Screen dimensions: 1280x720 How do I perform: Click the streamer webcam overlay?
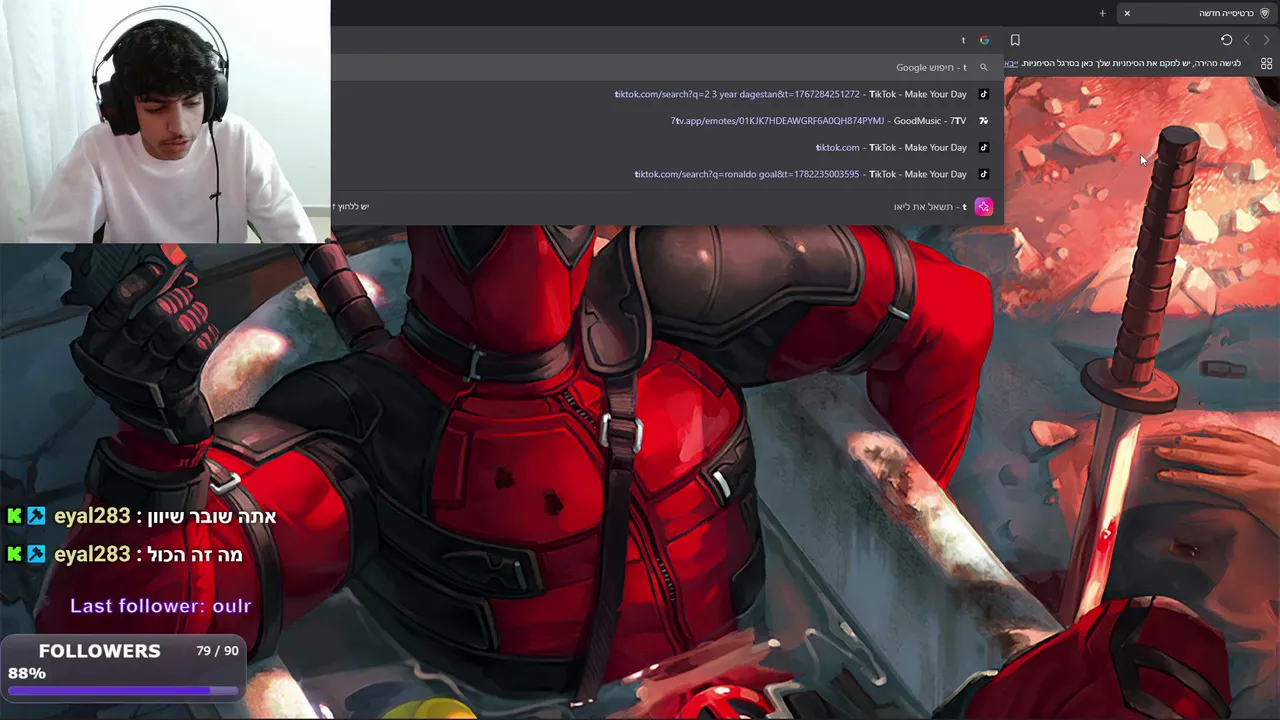(165, 121)
